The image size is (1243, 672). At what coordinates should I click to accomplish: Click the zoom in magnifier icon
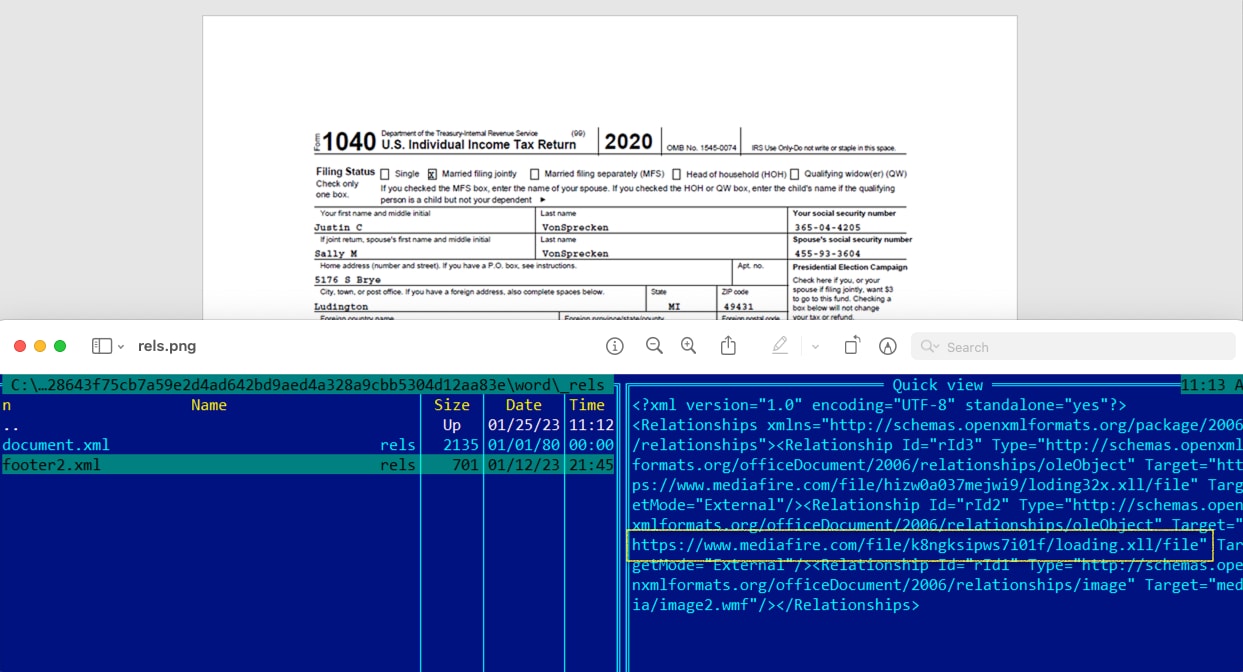pos(688,346)
